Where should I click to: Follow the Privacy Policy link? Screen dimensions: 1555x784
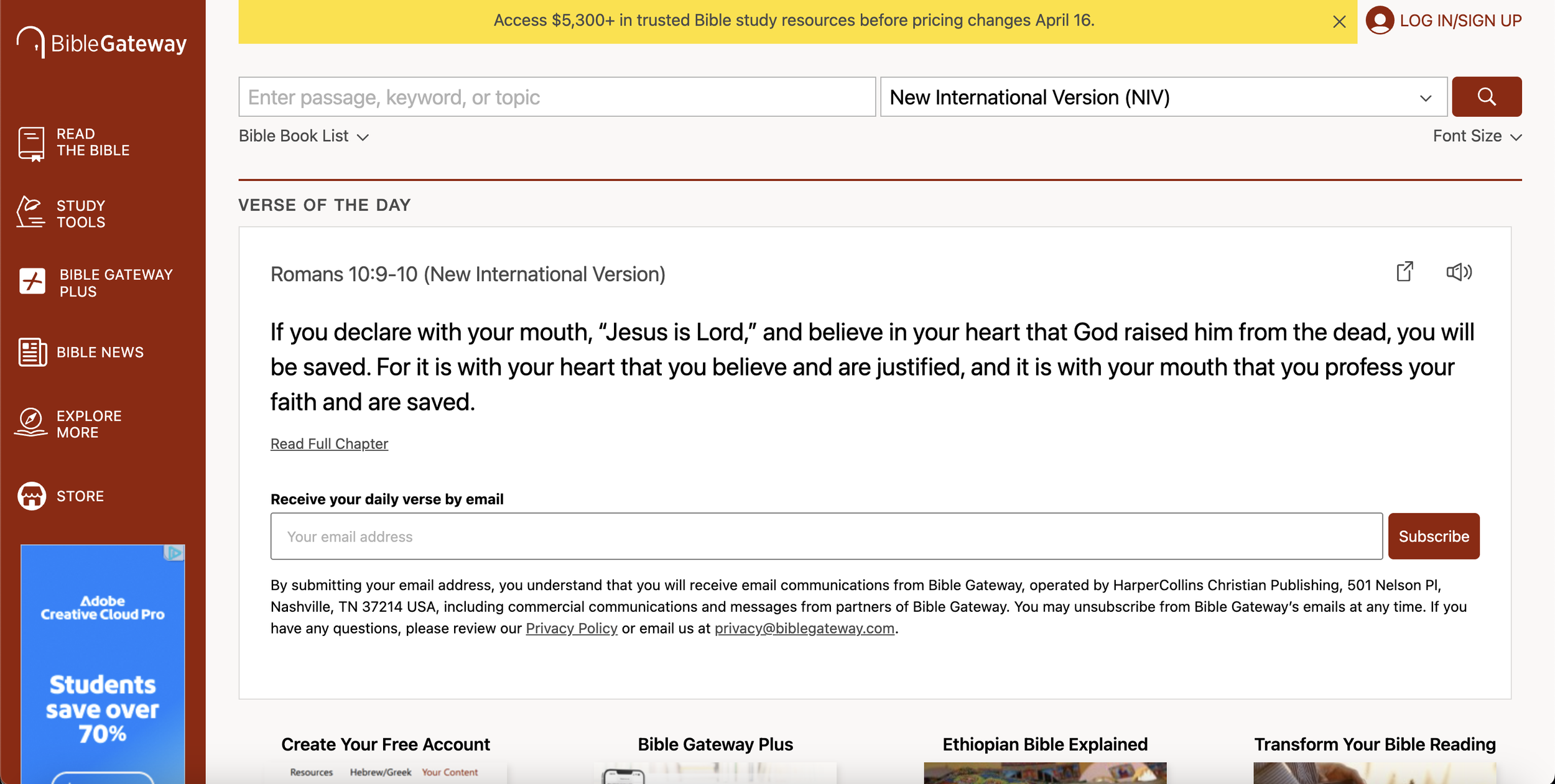(x=571, y=629)
